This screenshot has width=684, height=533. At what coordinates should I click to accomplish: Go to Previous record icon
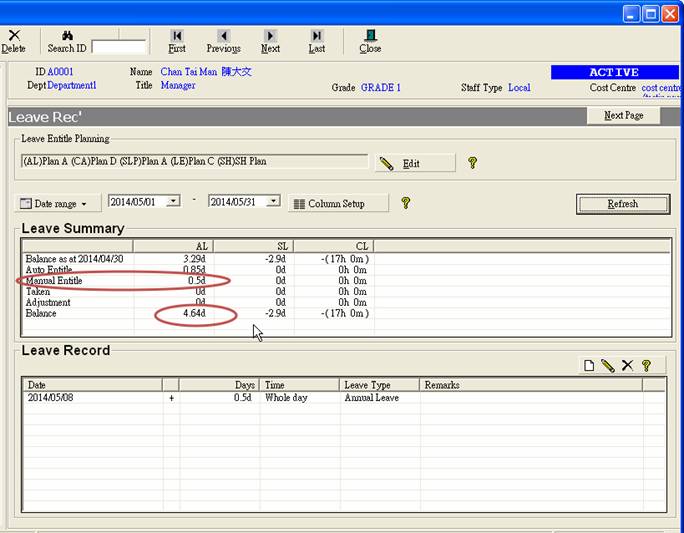point(224,35)
